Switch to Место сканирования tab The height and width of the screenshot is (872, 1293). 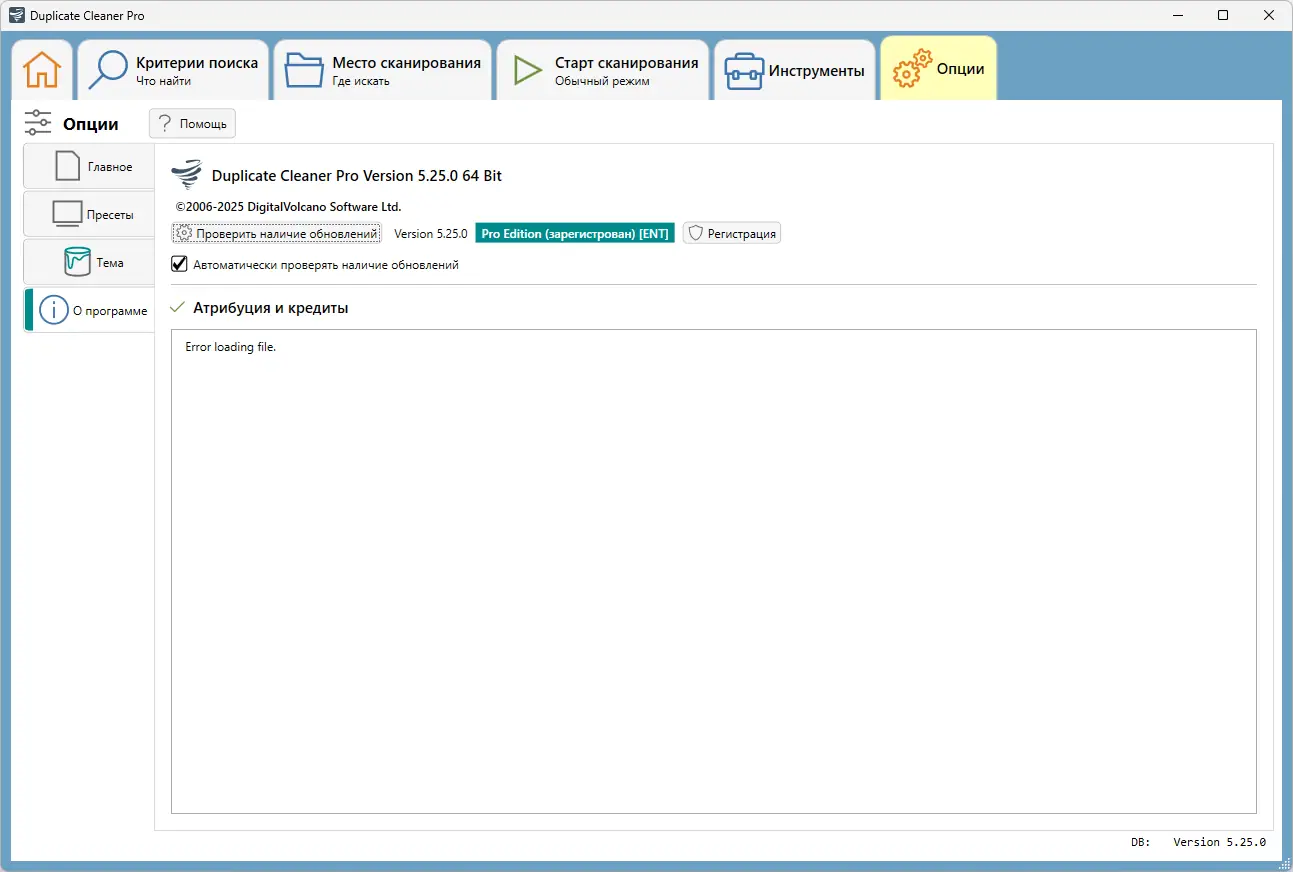(x=383, y=70)
